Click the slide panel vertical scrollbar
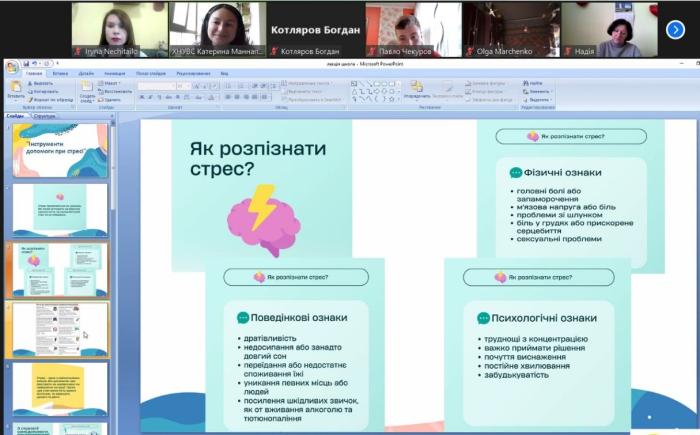Image resolution: width=700 pixels, height=435 pixels. tap(114, 250)
